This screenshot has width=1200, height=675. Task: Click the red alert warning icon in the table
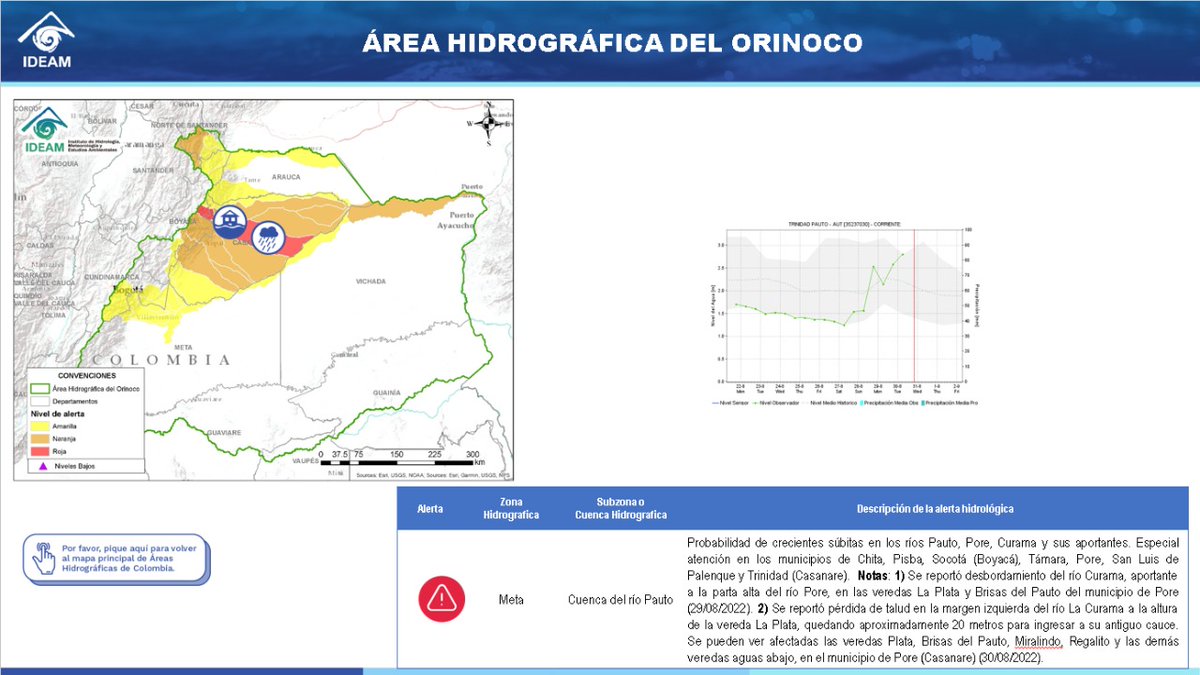coord(441,599)
